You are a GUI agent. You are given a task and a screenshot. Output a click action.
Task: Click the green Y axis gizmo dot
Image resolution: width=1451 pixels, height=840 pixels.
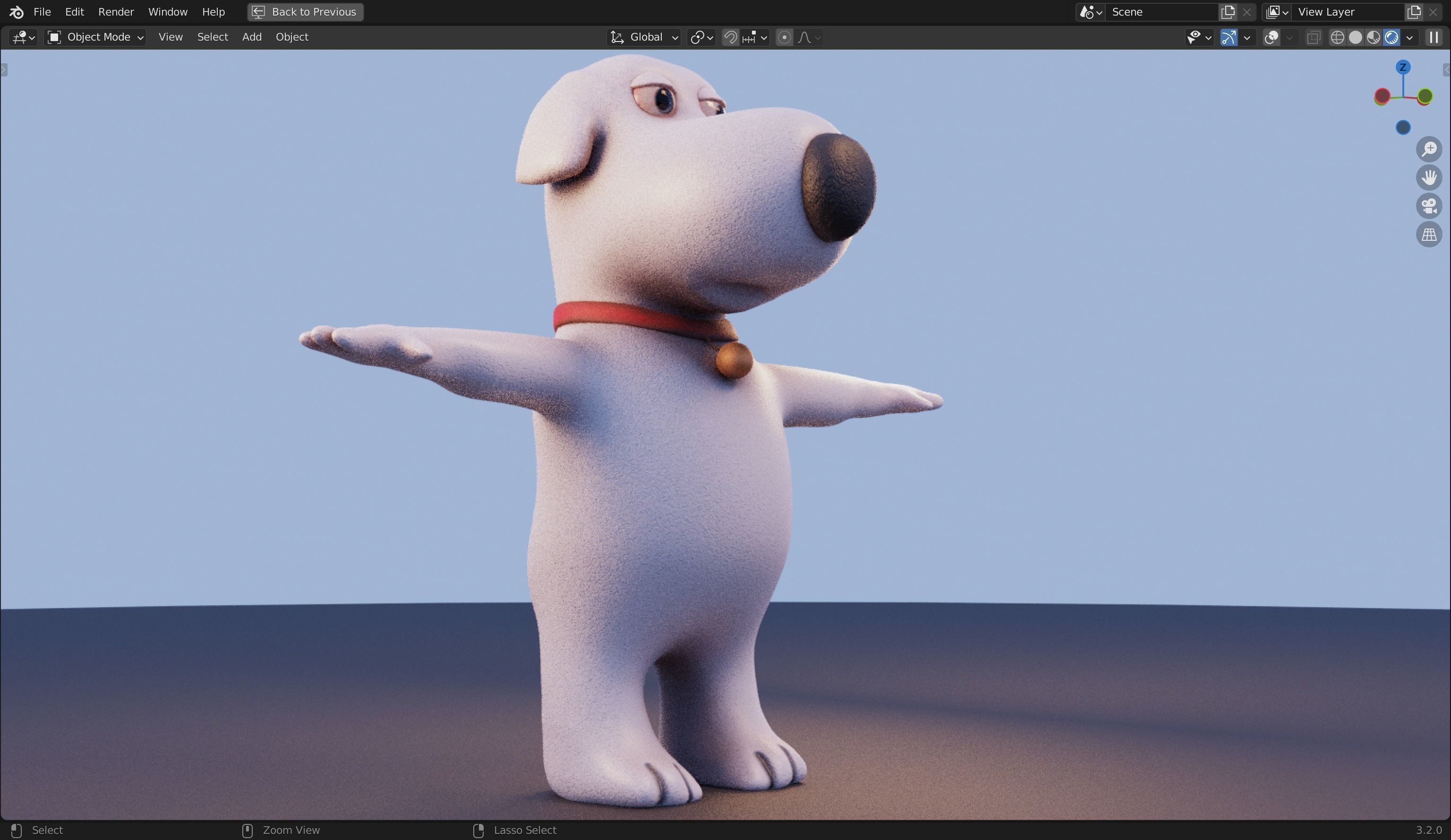(1425, 96)
